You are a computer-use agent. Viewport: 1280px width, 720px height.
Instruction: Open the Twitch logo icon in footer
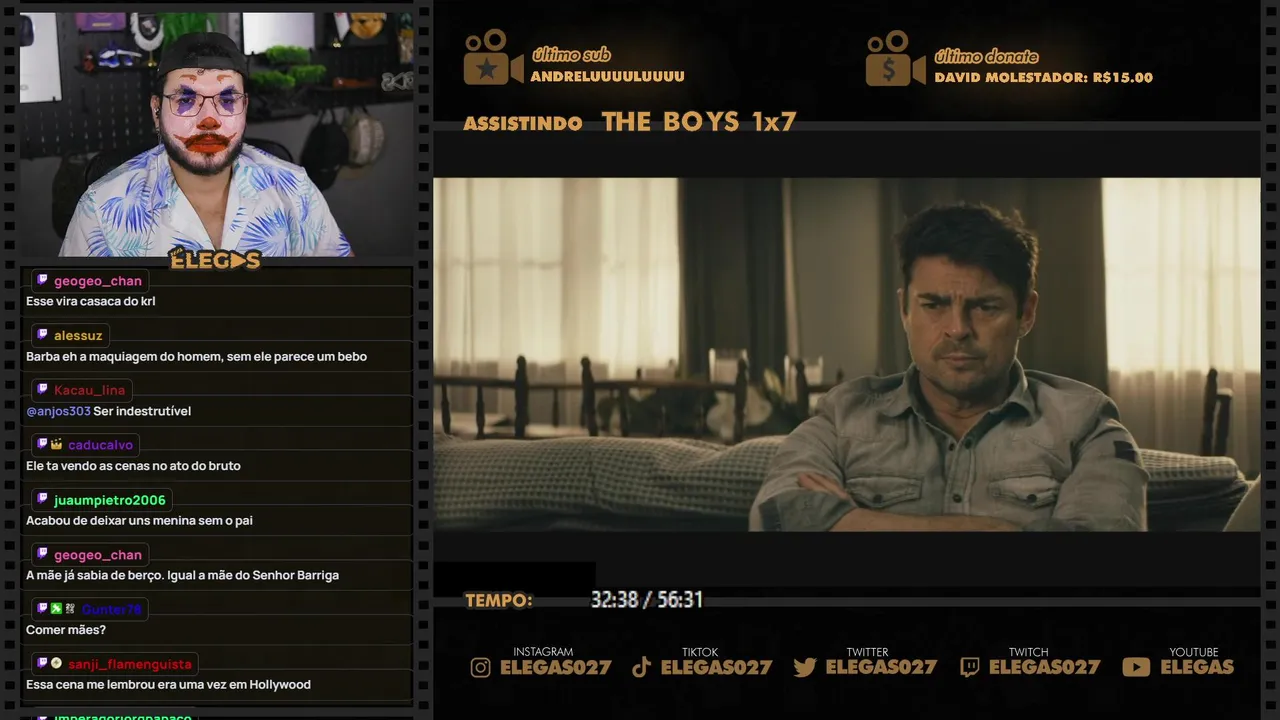point(969,667)
